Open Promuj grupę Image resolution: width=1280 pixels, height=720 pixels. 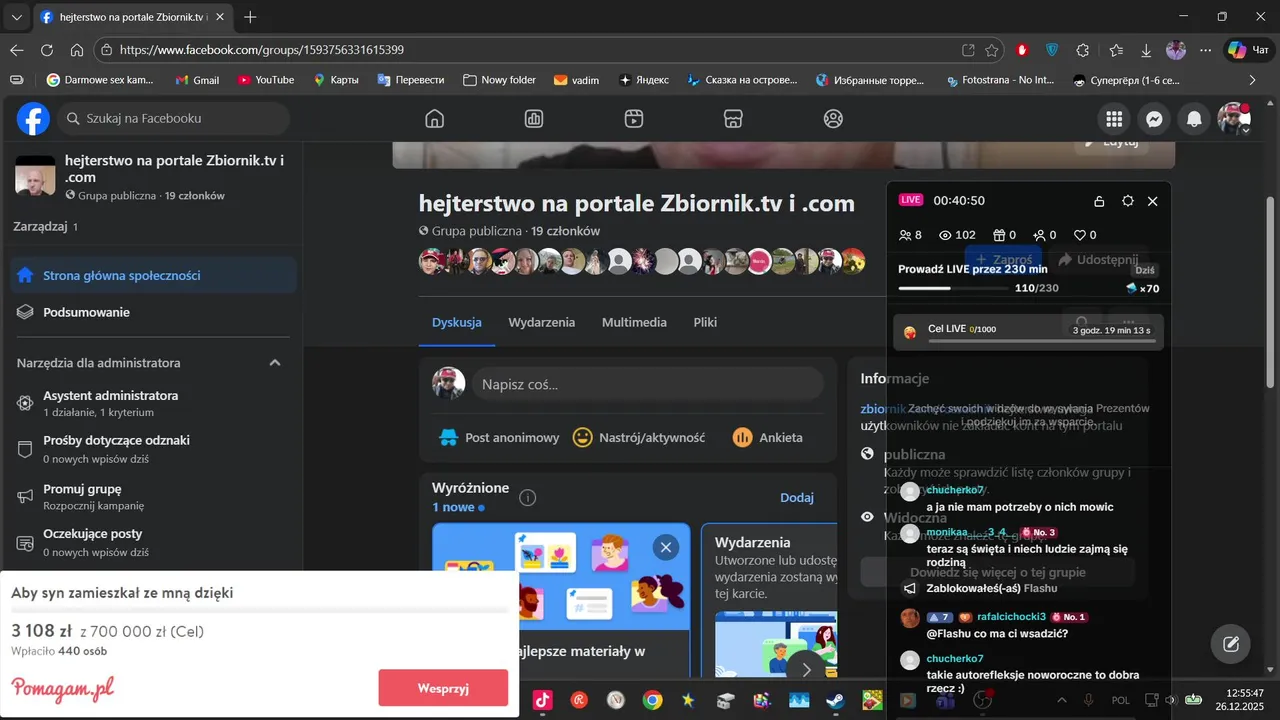[x=153, y=497]
